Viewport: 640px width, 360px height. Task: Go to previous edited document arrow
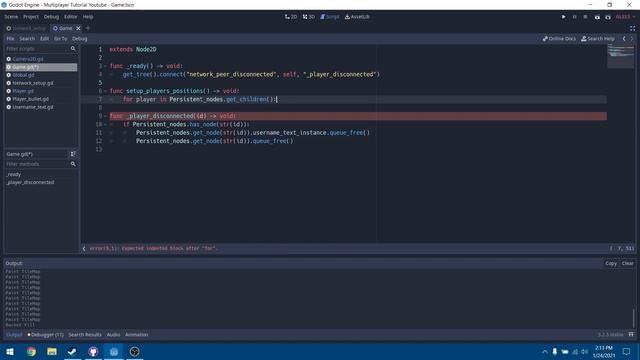(x=624, y=38)
